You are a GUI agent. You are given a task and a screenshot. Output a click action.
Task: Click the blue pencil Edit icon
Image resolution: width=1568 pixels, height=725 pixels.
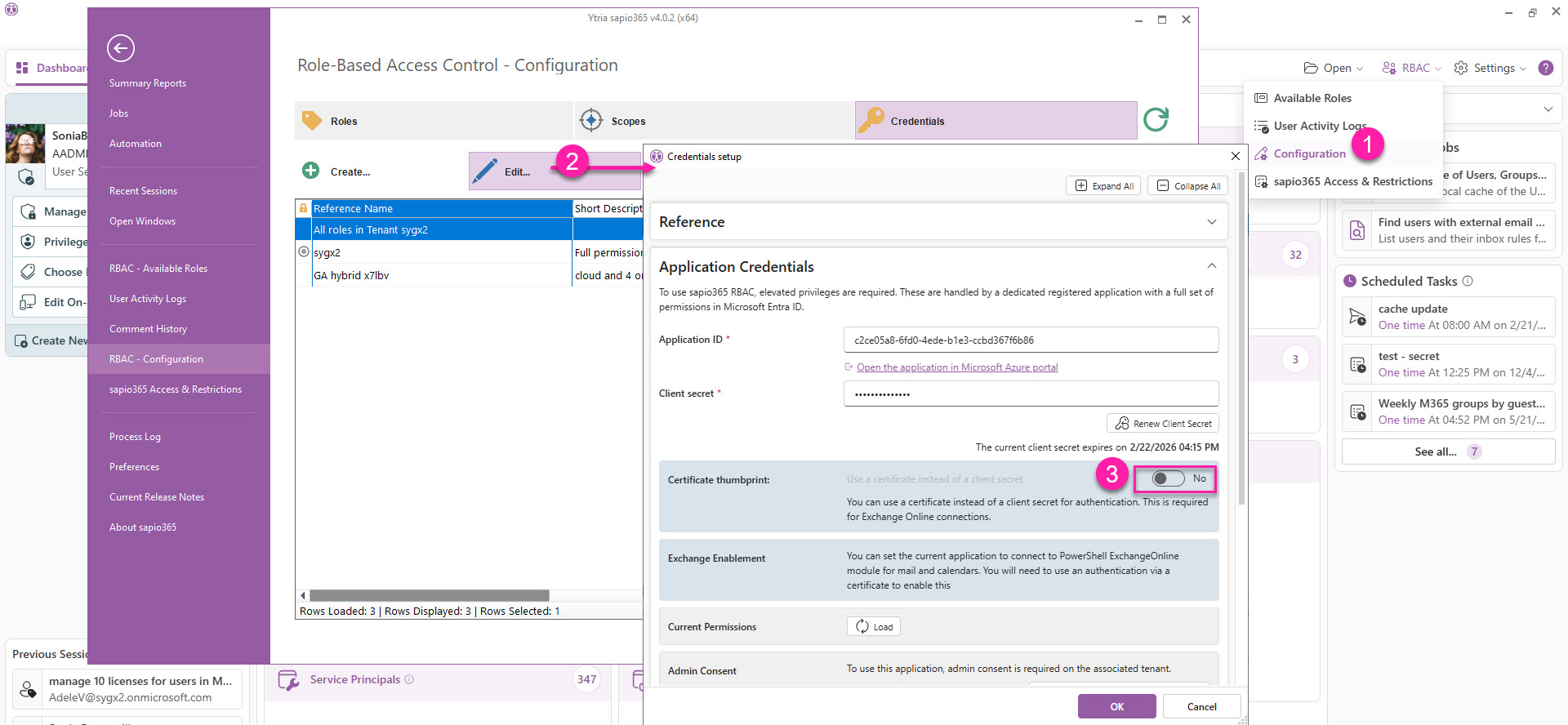[485, 171]
